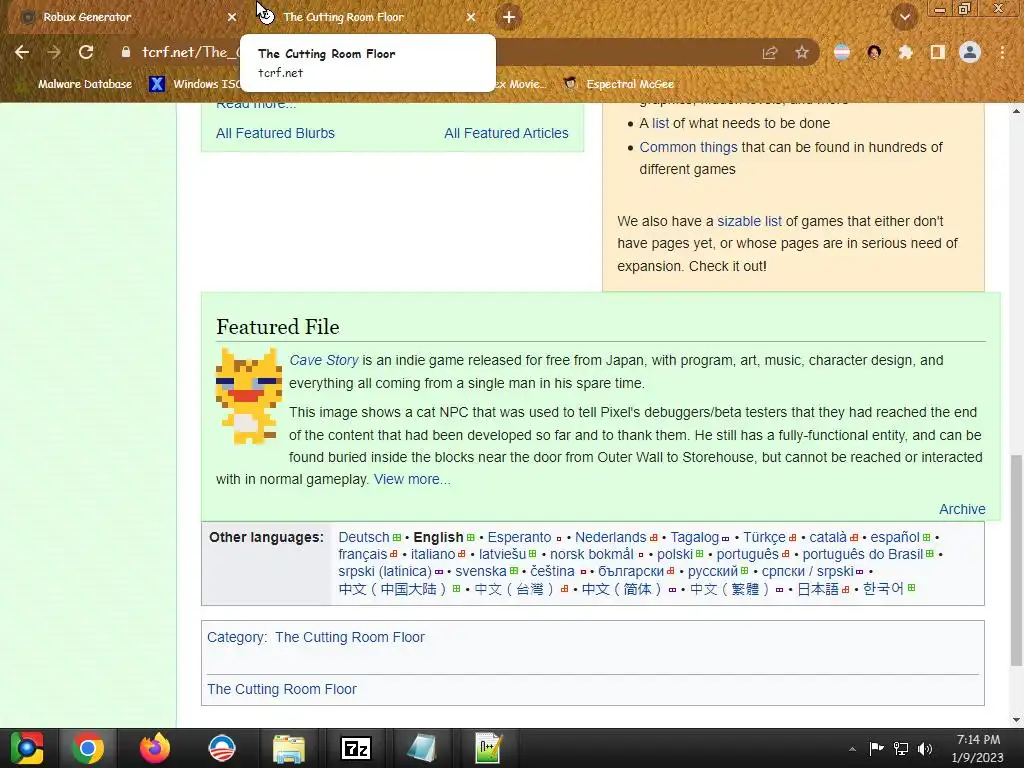
Task: Open the Chrome three-dot menu
Action: [1002, 52]
